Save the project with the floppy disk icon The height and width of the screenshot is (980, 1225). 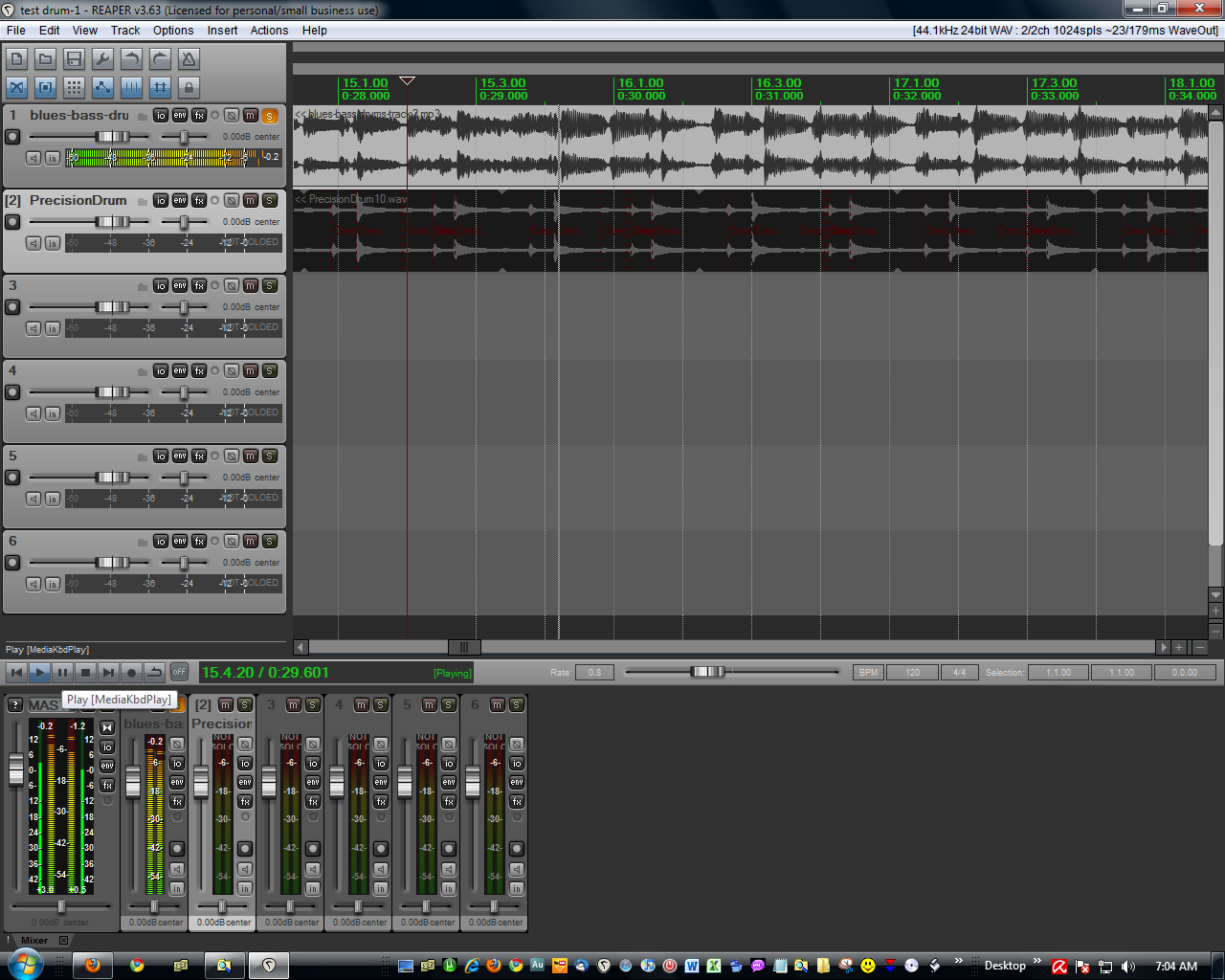tap(74, 59)
